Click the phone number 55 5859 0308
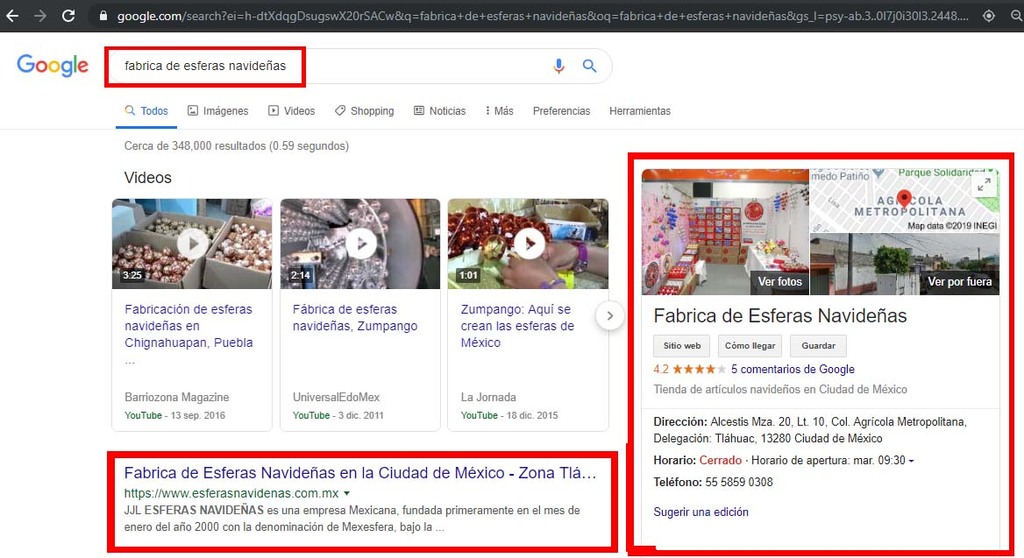The image size is (1024, 558). [x=739, y=482]
